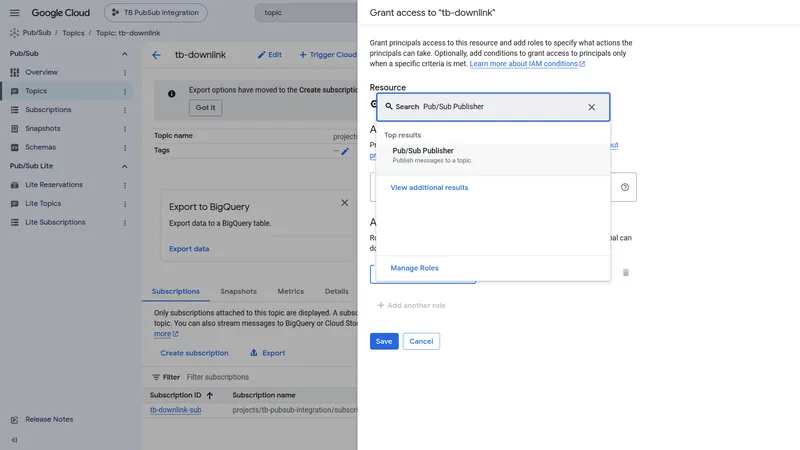Open more options for Overview

click(125, 73)
